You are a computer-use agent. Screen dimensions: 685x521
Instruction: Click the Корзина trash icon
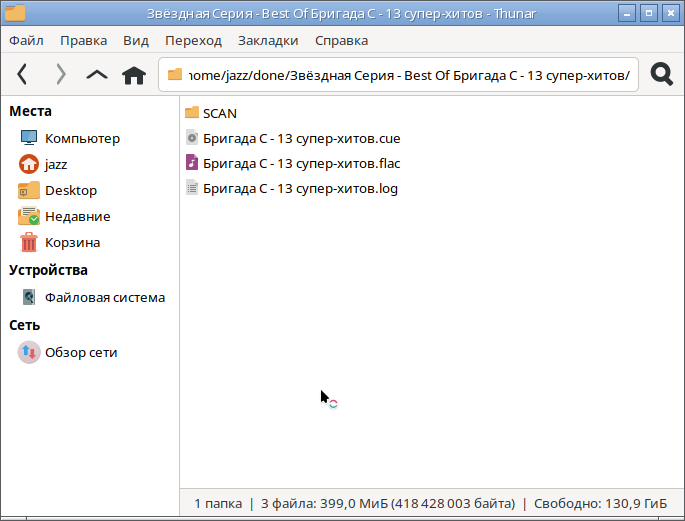pyautogui.click(x=29, y=242)
